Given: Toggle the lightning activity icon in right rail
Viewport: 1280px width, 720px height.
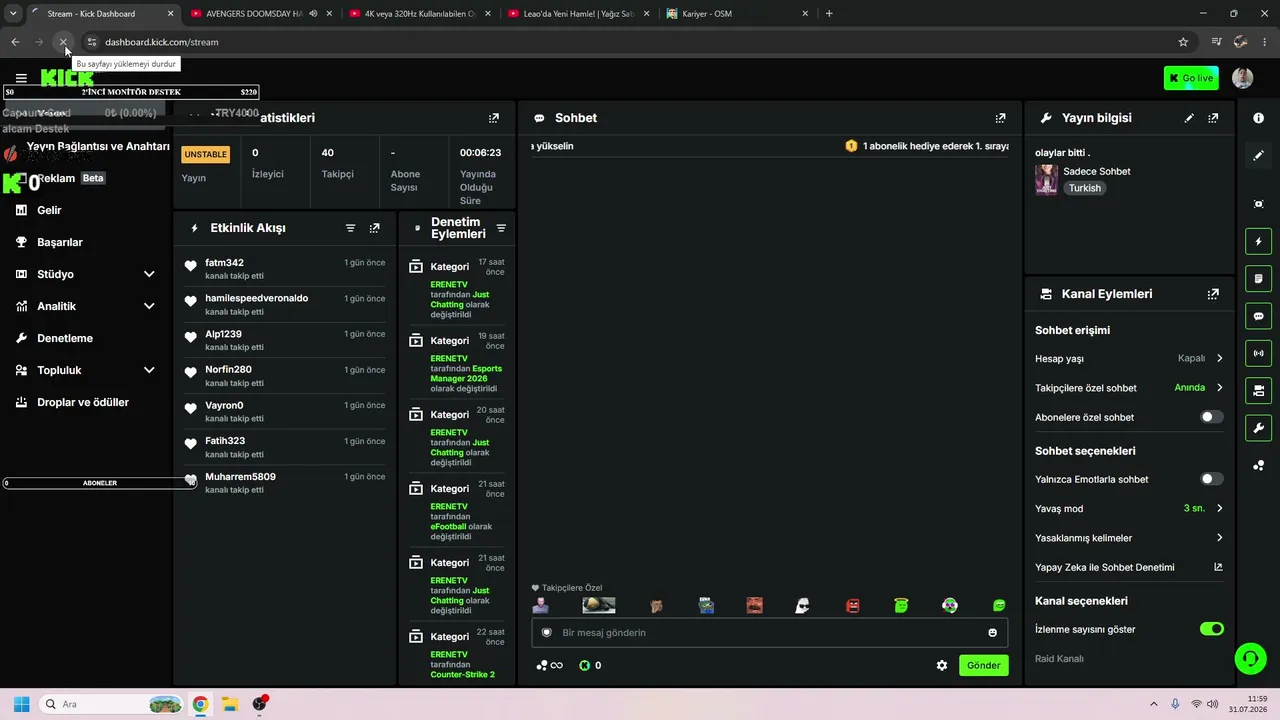Looking at the screenshot, I should 1258,241.
